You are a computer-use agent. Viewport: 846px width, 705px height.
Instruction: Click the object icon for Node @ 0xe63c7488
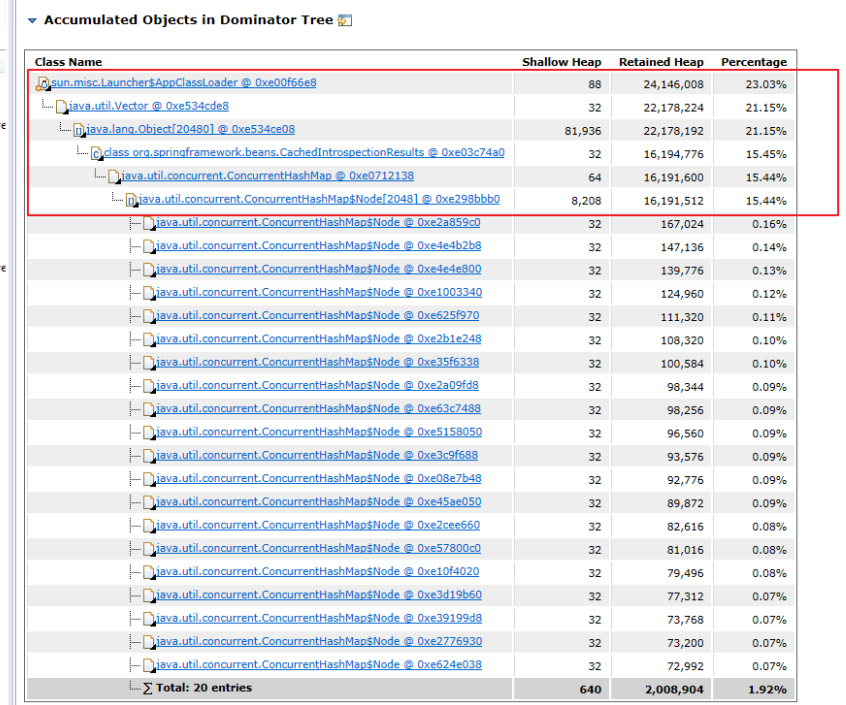pos(149,409)
